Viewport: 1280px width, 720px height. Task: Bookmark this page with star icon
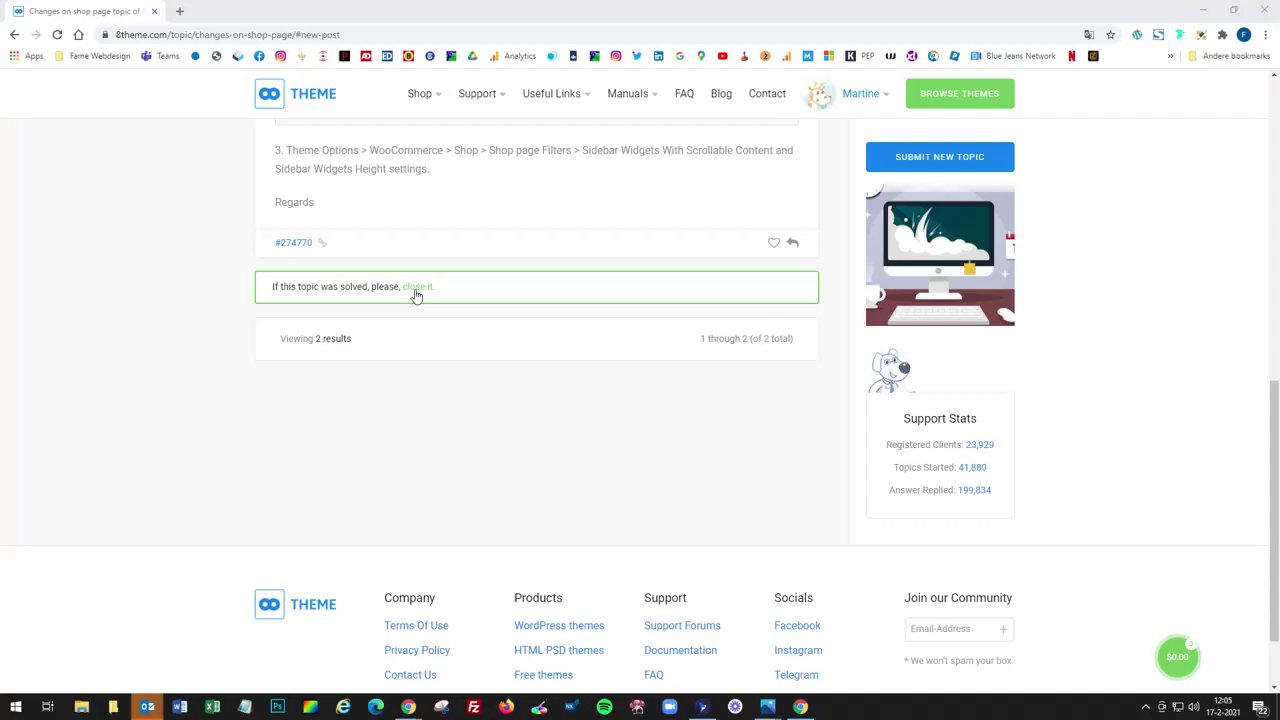click(1110, 35)
